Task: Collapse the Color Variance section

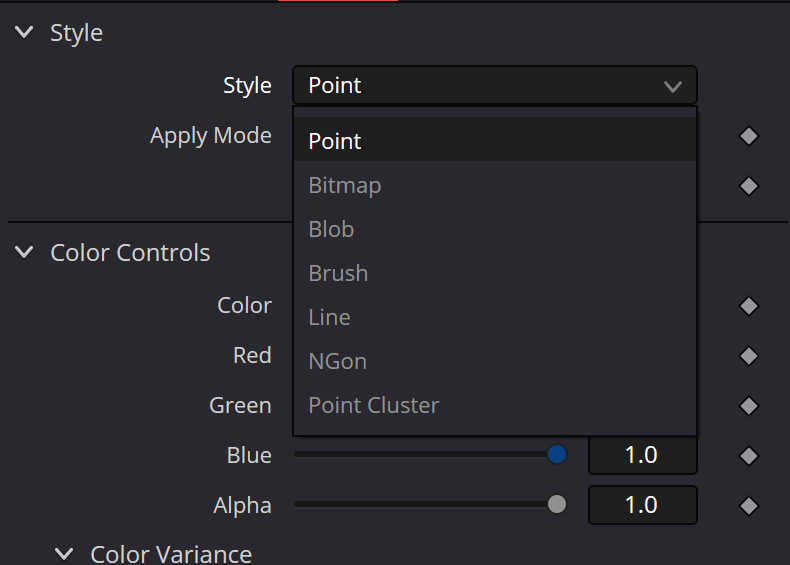Action: 64,554
